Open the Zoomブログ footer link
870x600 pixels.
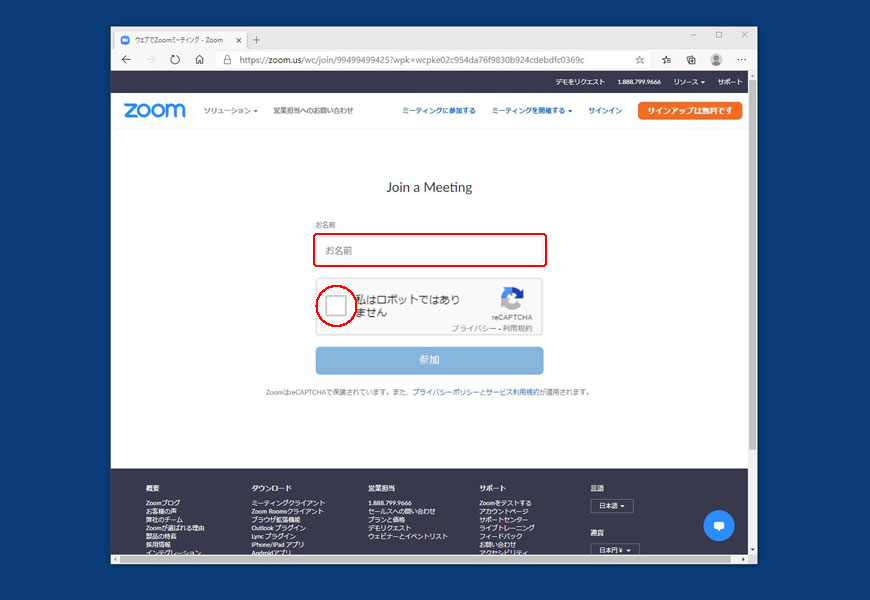(163, 502)
